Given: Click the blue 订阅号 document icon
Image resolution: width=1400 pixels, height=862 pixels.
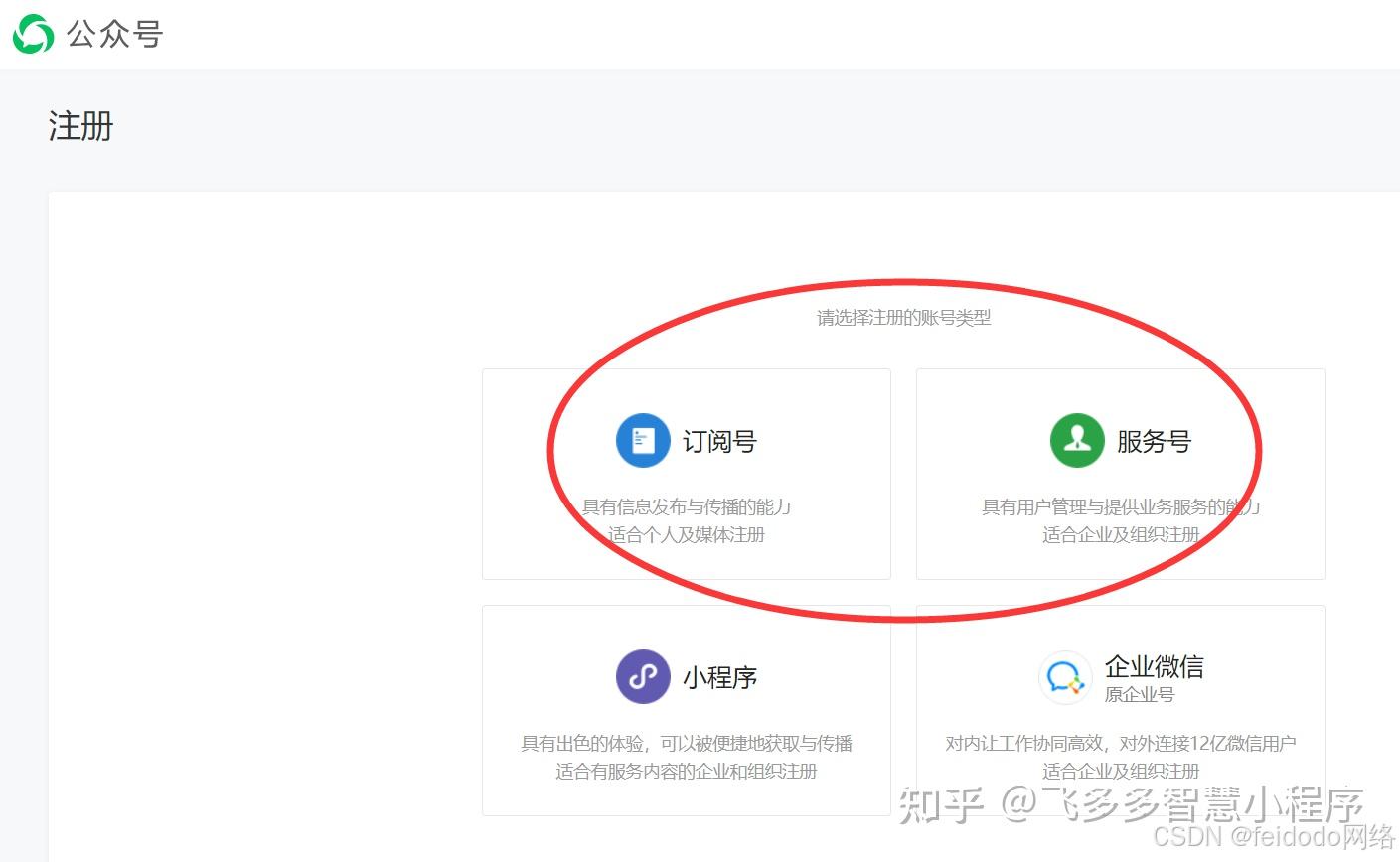Looking at the screenshot, I should (x=643, y=440).
